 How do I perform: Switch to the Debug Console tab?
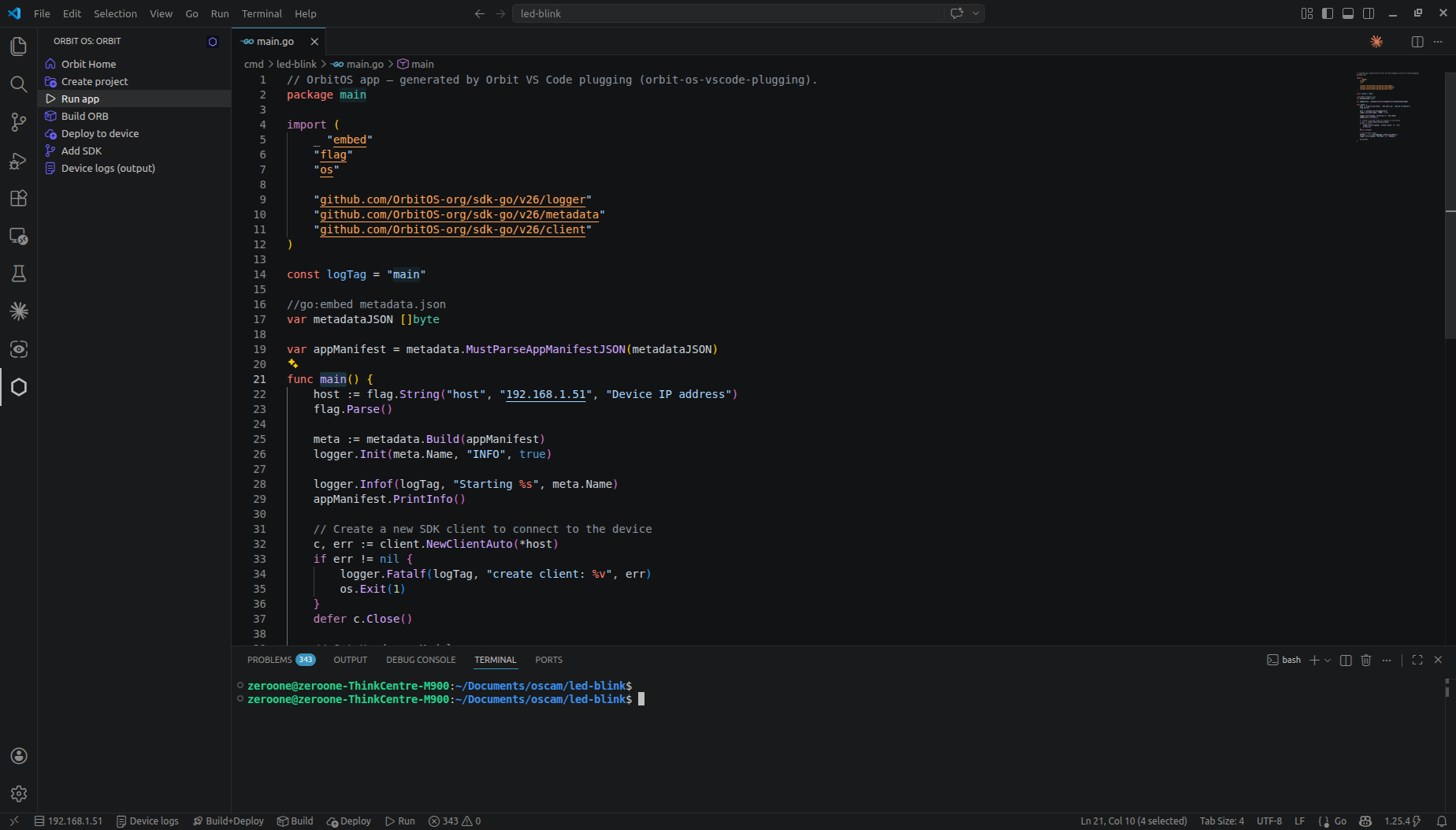421,660
